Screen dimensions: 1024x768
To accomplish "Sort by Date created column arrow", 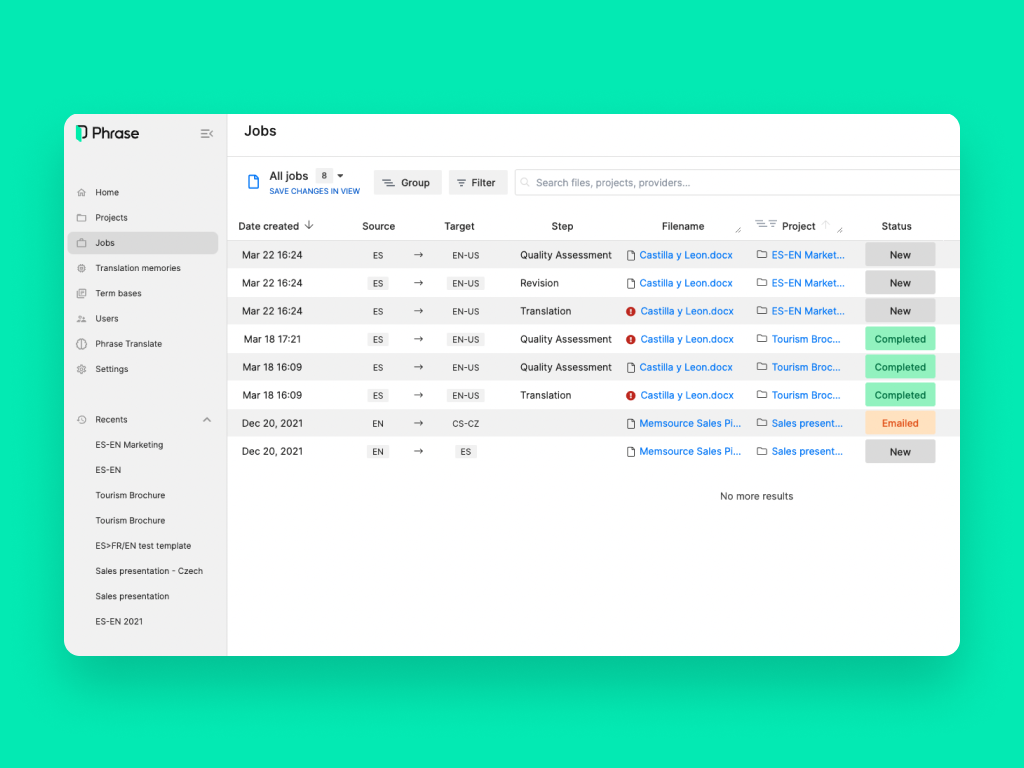I will [x=309, y=226].
